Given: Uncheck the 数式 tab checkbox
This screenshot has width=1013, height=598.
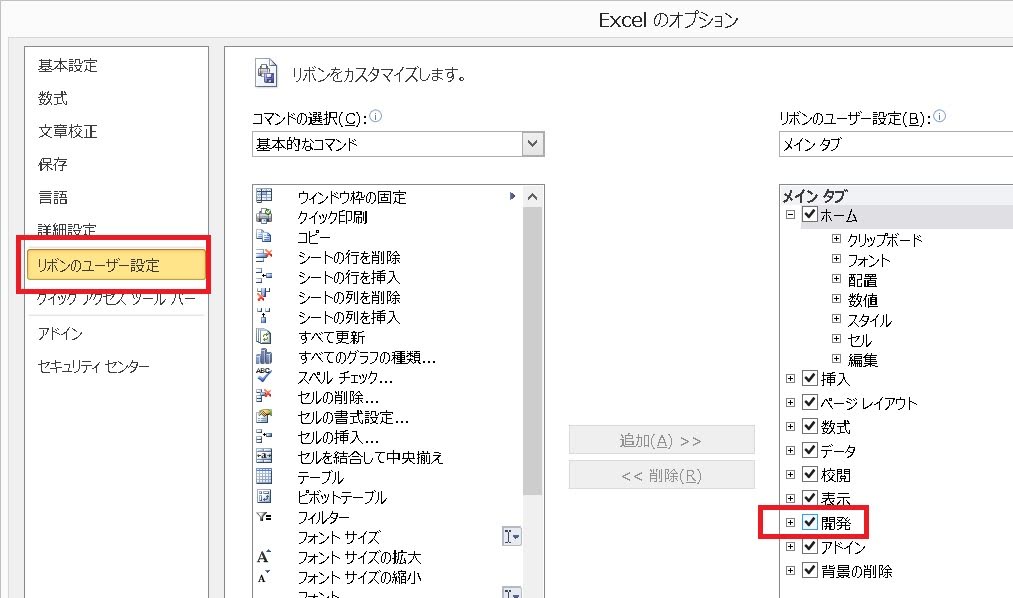Looking at the screenshot, I should coord(809,426).
